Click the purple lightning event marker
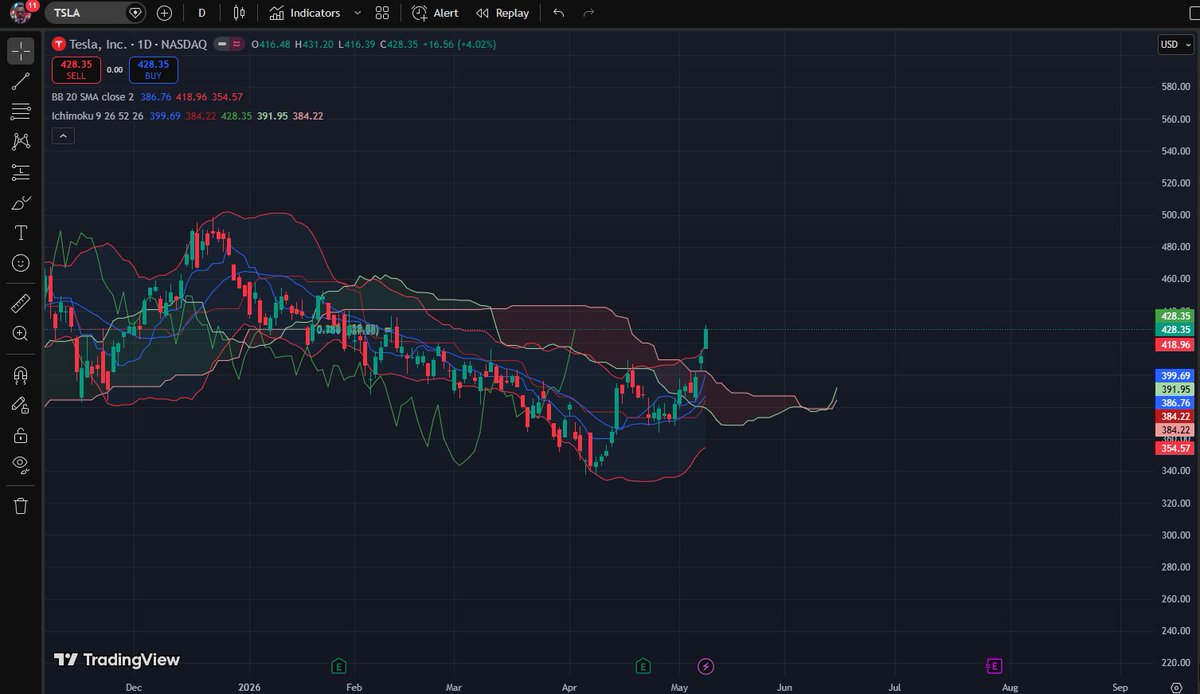The image size is (1200, 694). 706,665
